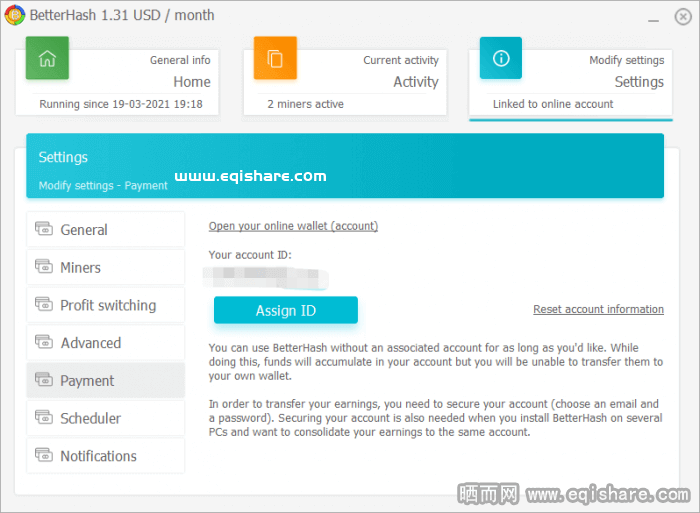The height and width of the screenshot is (513, 700).
Task: Click the icon beside Scheduler
Action: click(x=43, y=418)
